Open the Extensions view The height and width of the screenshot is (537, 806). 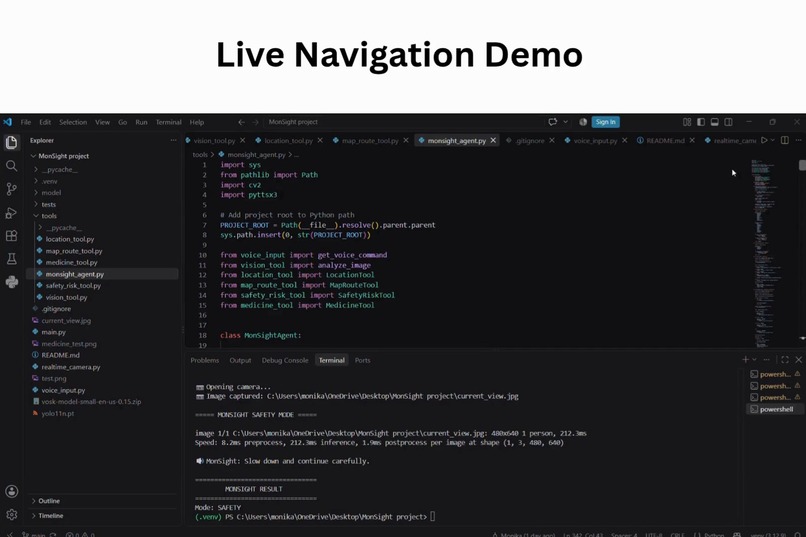pos(11,236)
